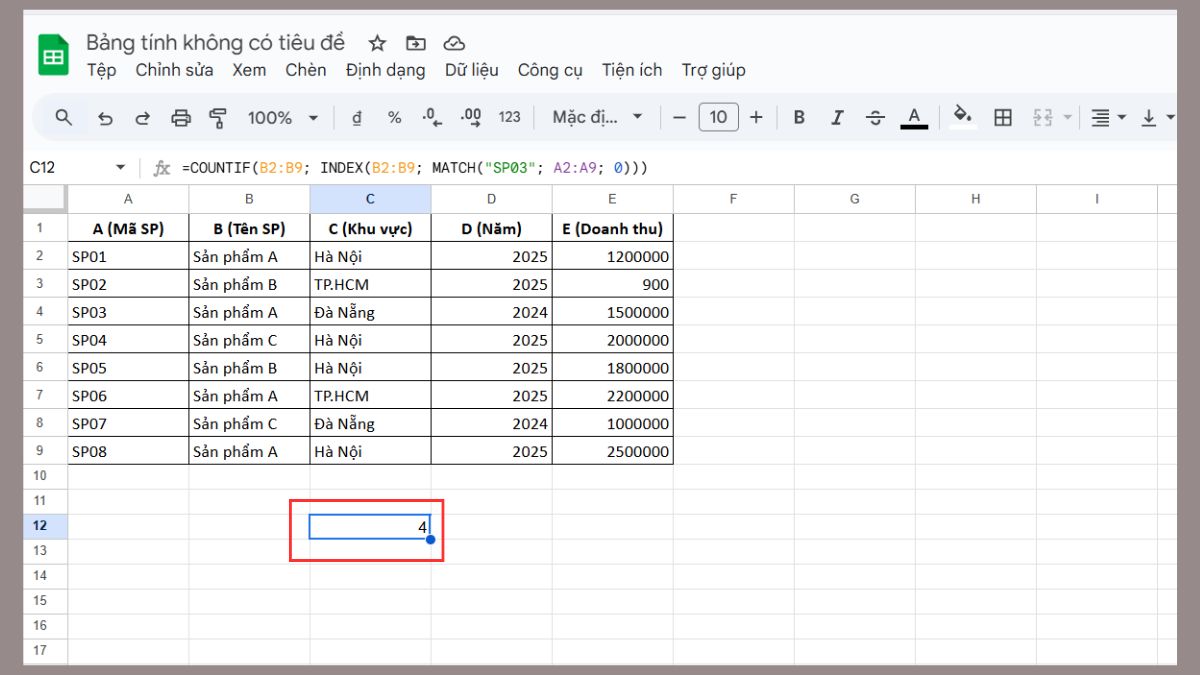Click the print icon
This screenshot has width=1200, height=675.
(181, 118)
